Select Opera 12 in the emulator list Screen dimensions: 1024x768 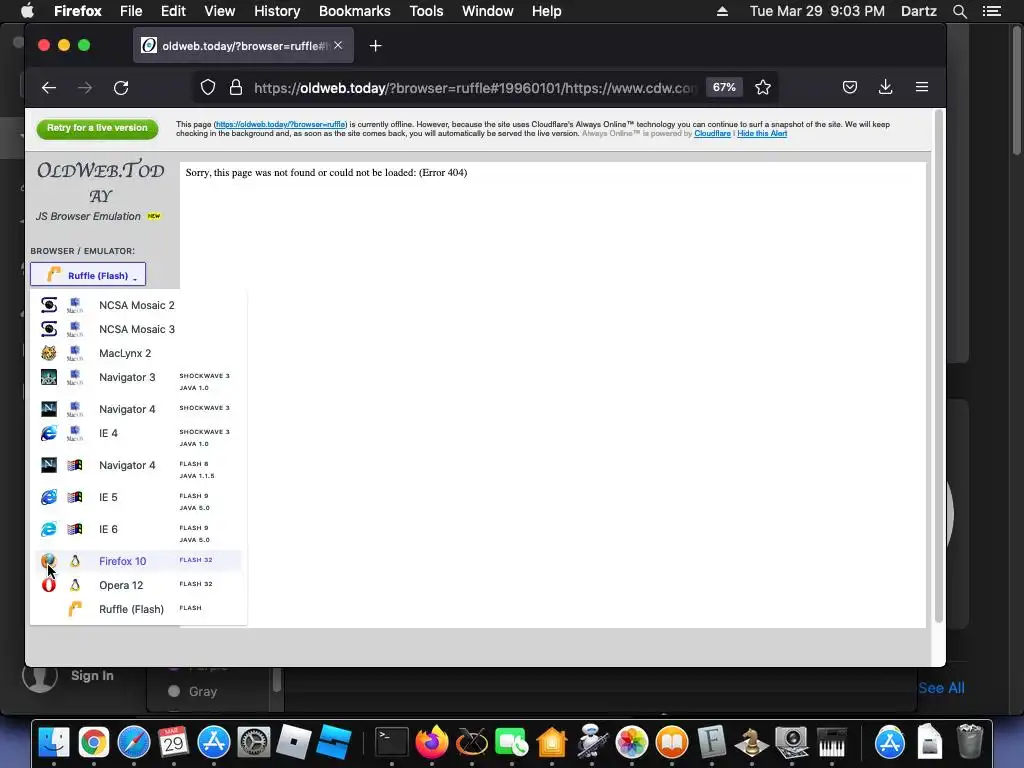pyautogui.click(x=138, y=585)
